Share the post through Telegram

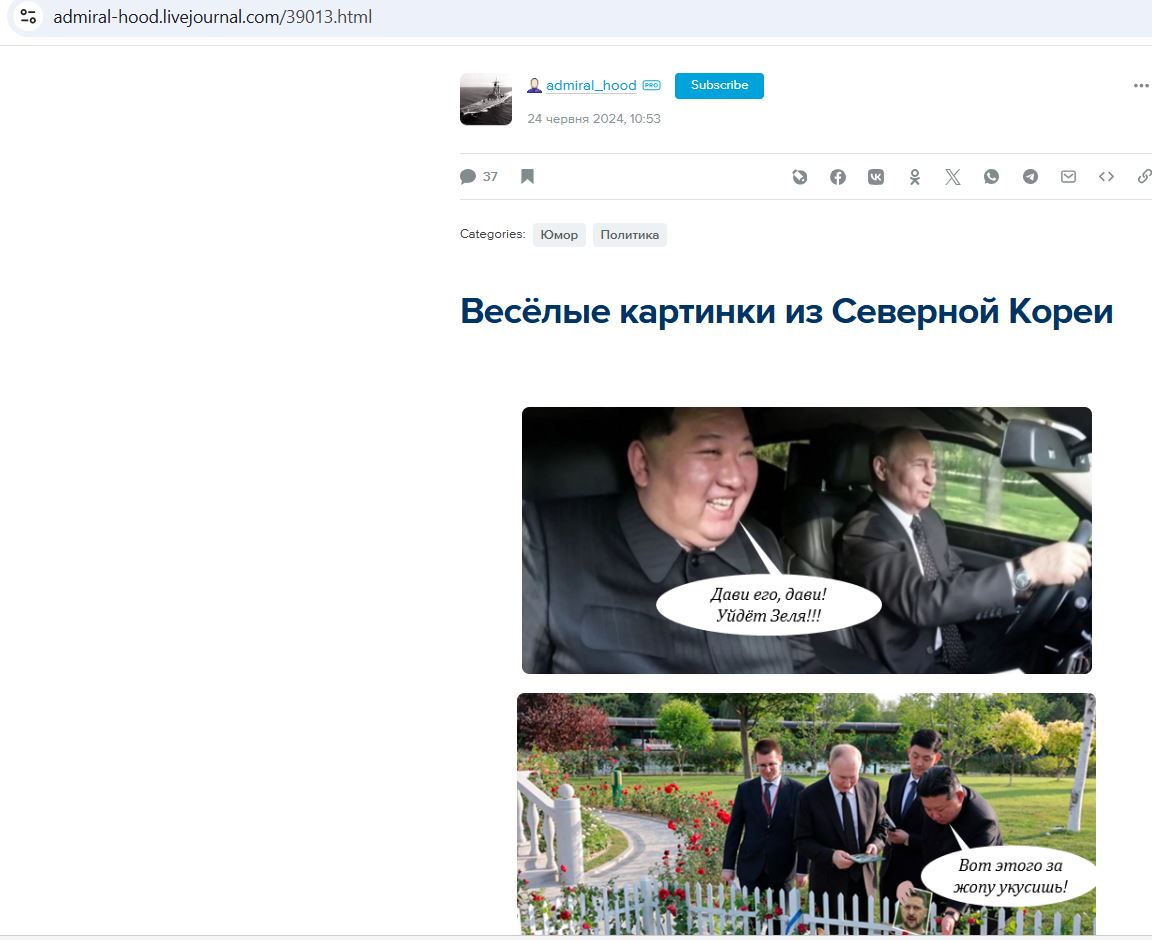tap(1030, 176)
